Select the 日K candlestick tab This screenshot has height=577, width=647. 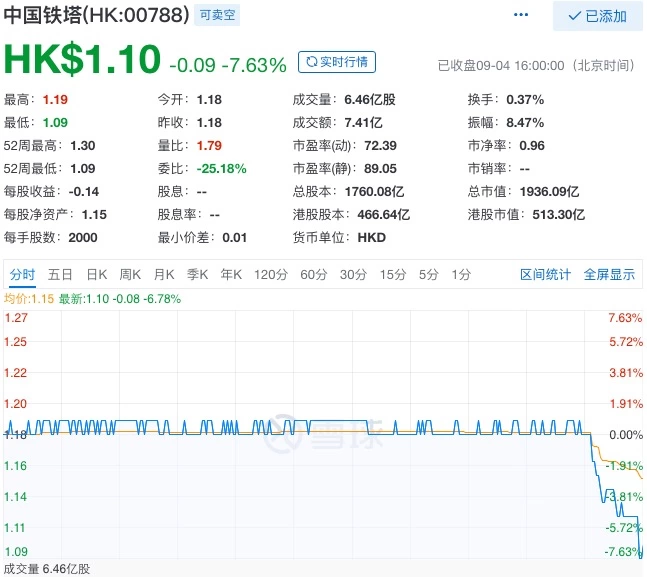(x=96, y=275)
